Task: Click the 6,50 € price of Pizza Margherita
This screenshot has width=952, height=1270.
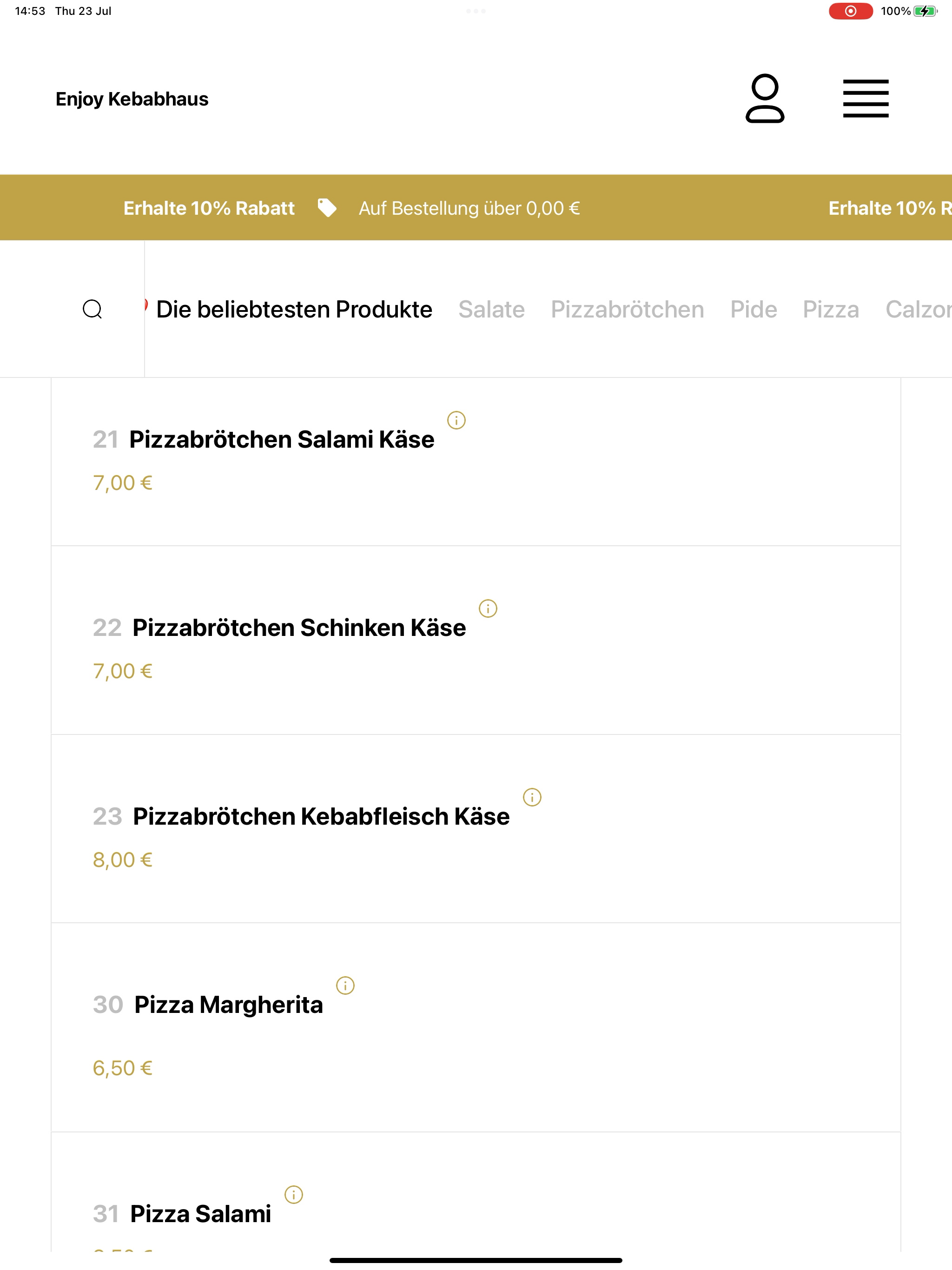Action: (122, 1068)
